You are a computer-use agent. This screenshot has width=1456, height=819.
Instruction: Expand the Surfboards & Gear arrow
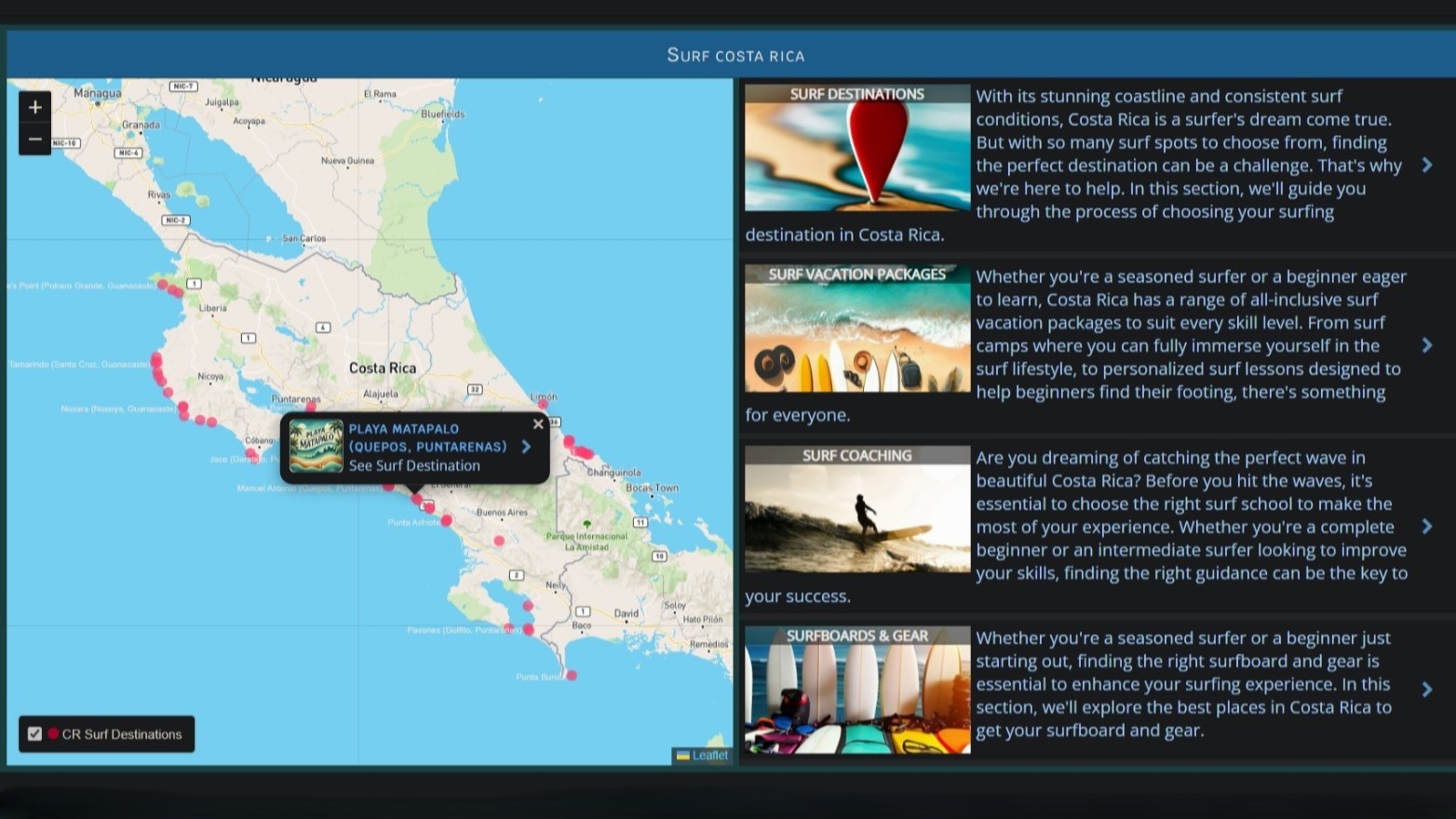(x=1427, y=690)
